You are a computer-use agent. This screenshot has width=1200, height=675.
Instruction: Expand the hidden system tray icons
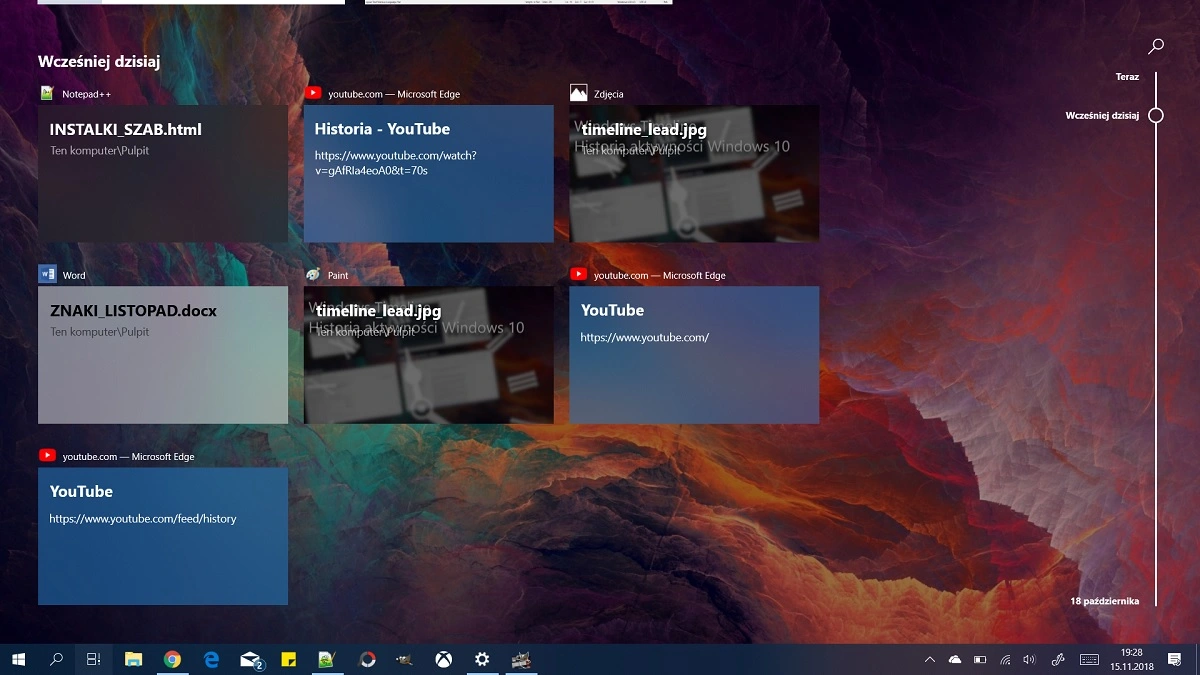point(929,659)
